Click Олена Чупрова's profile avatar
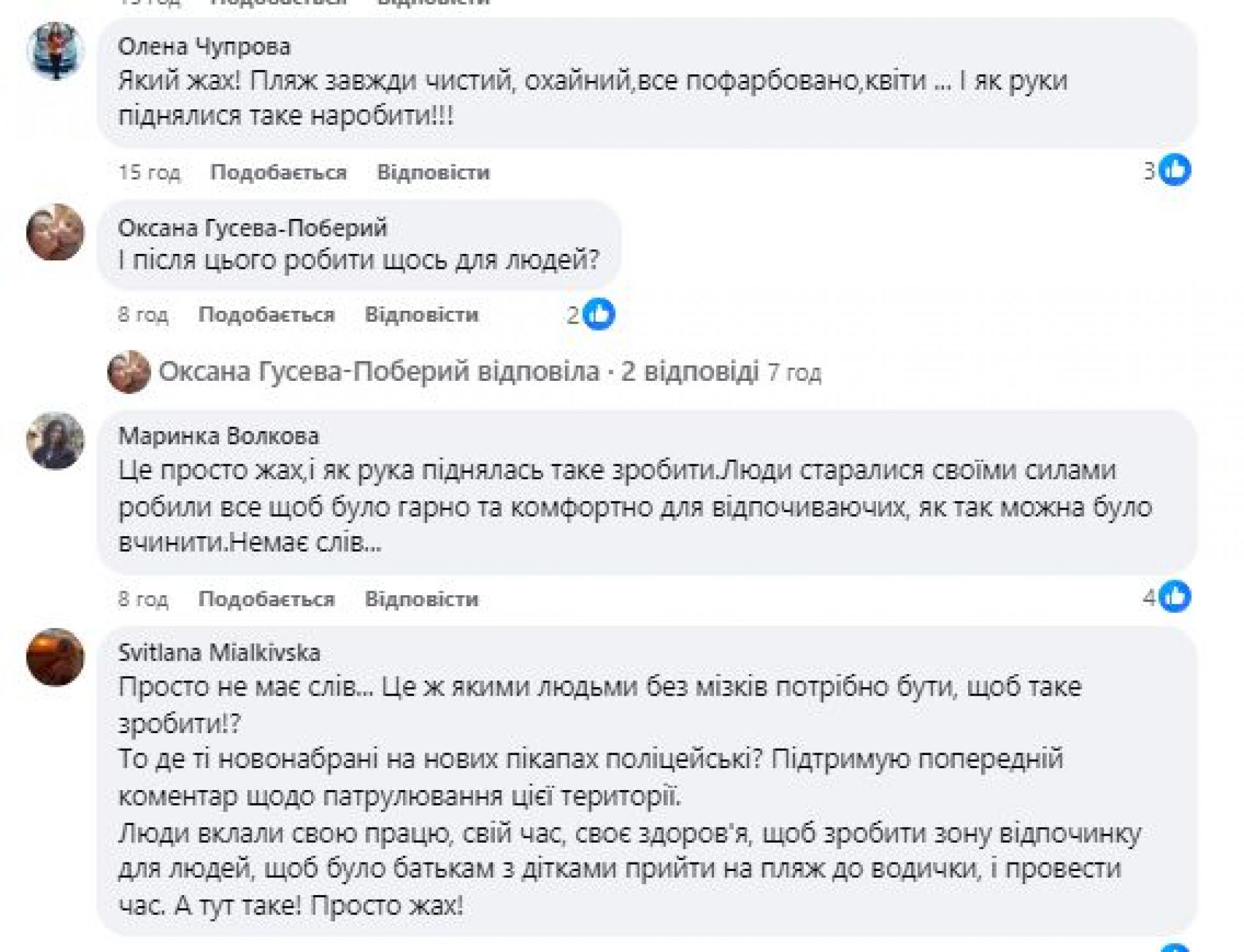 [56, 51]
